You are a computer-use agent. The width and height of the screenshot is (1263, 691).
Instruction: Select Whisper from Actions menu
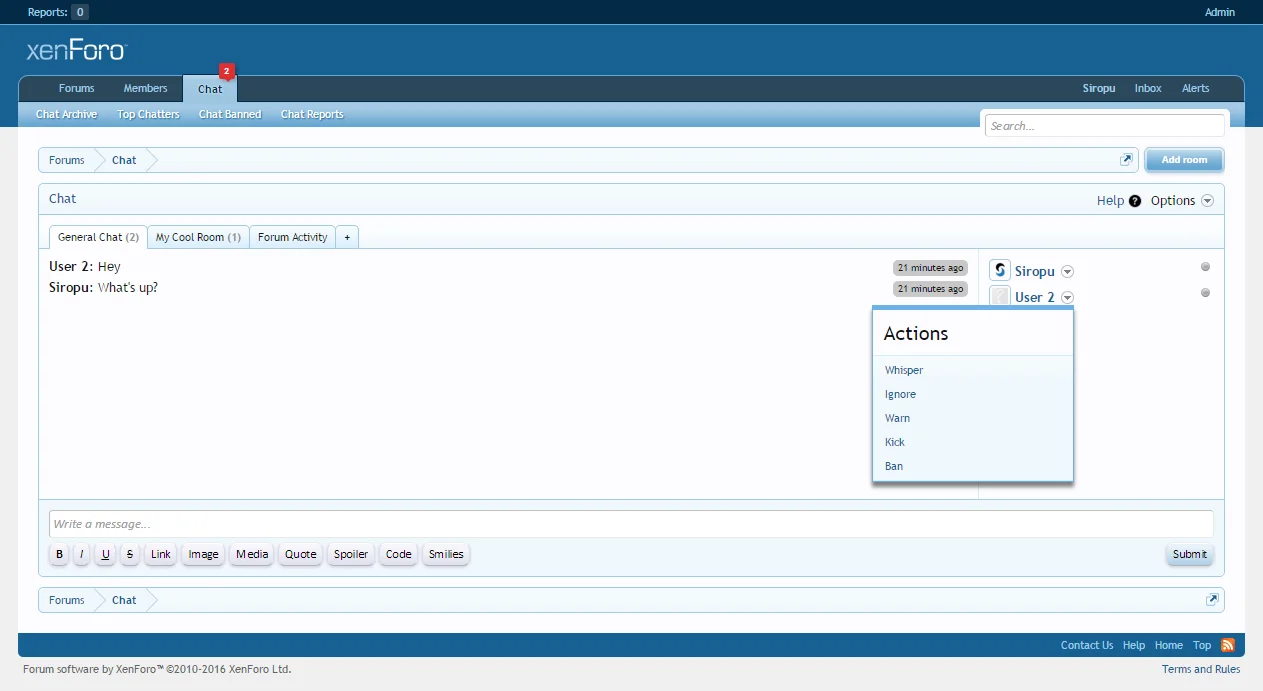coord(904,370)
